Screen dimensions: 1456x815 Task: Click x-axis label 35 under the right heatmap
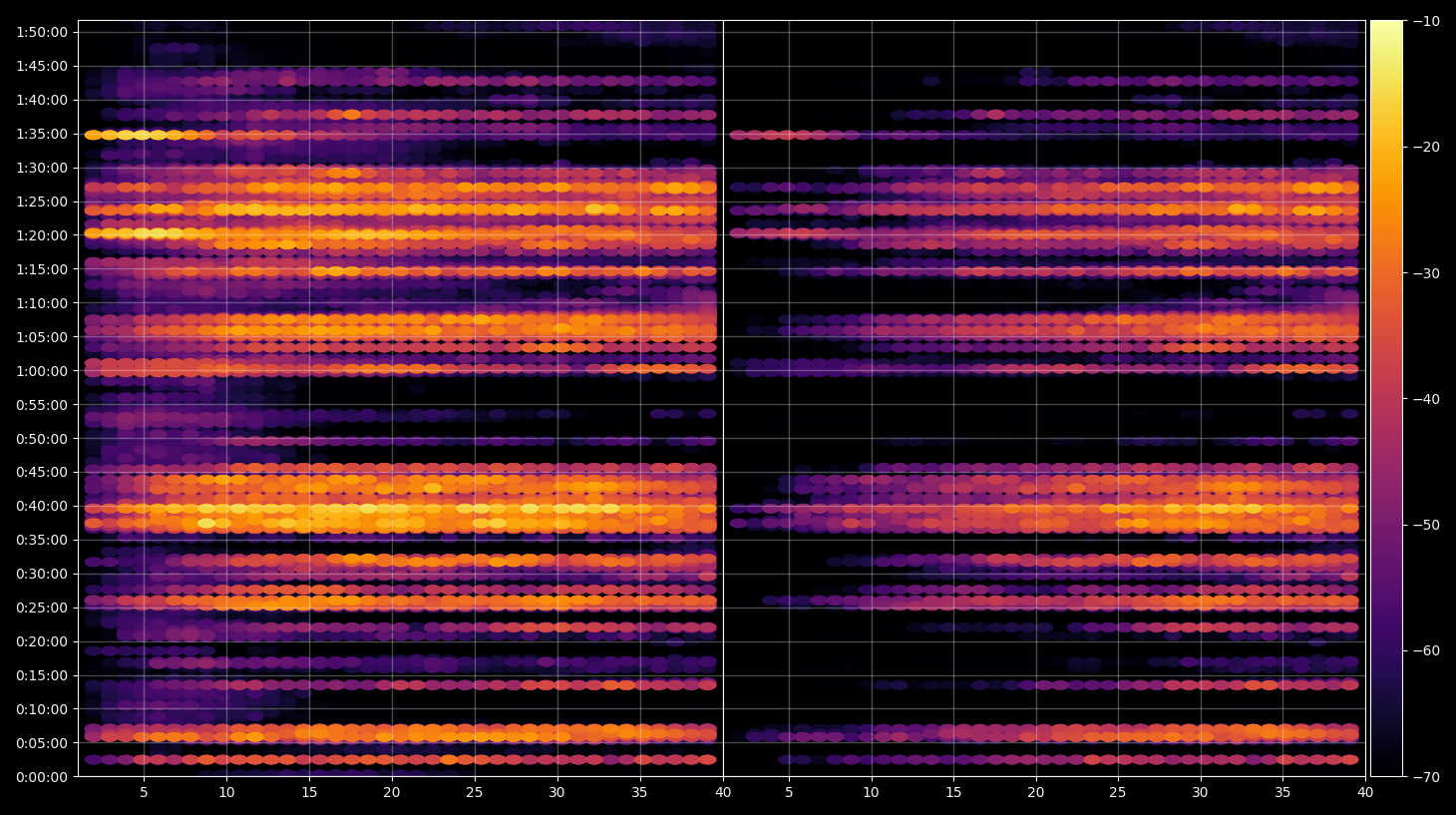pos(1282,793)
